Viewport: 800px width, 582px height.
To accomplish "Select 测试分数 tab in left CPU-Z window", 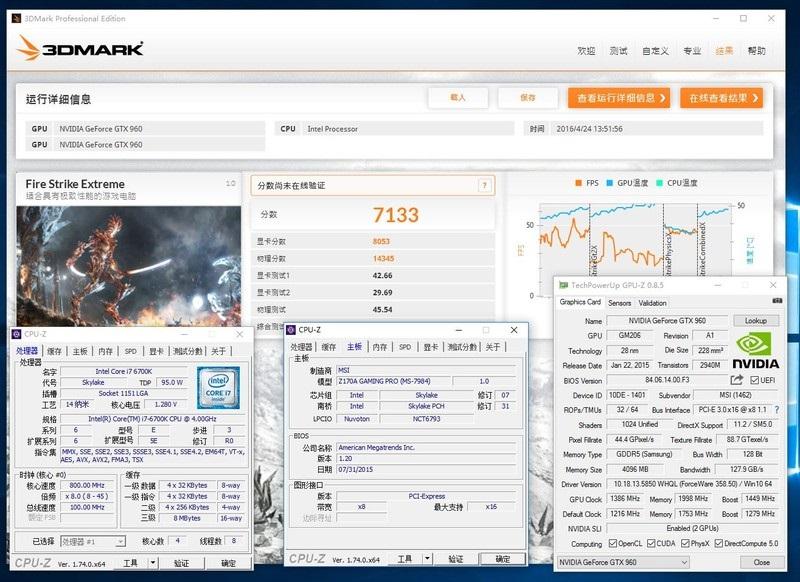I will [x=188, y=351].
